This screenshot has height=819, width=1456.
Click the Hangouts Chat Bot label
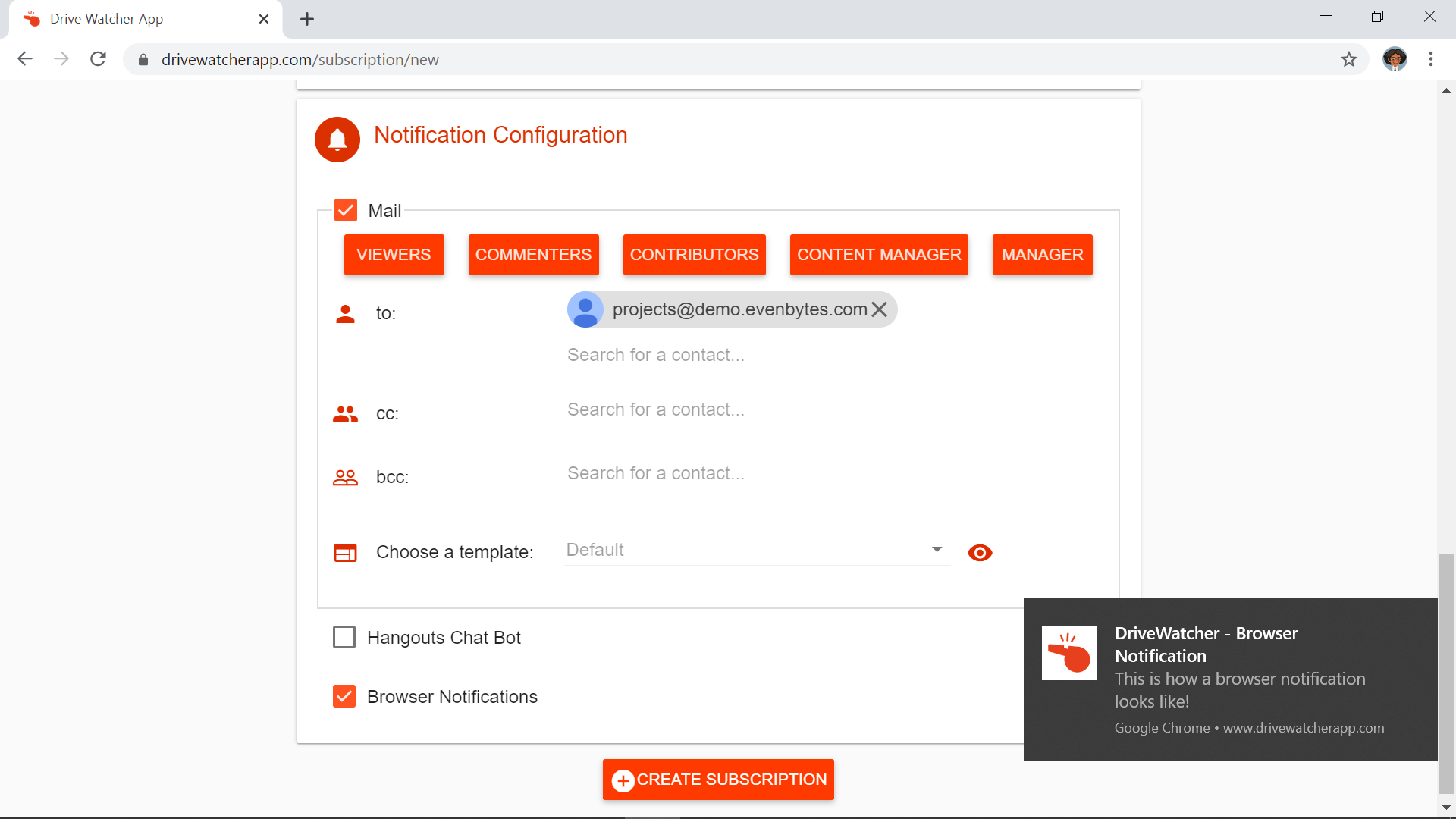[x=444, y=638]
